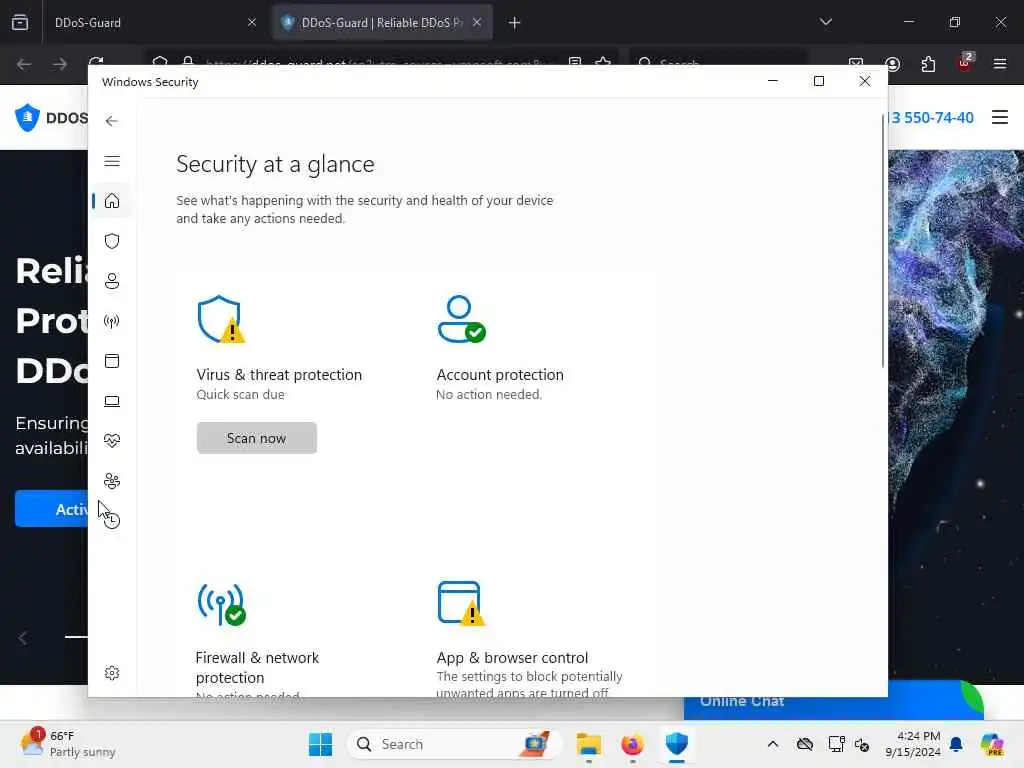Close the first DDoS-Guard tab

point(252,23)
